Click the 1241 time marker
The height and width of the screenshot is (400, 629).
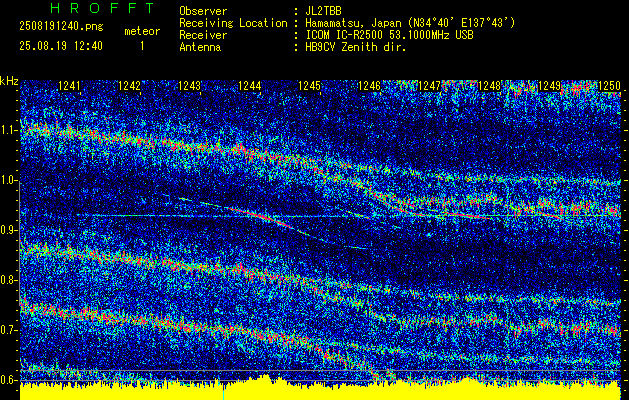click(69, 86)
